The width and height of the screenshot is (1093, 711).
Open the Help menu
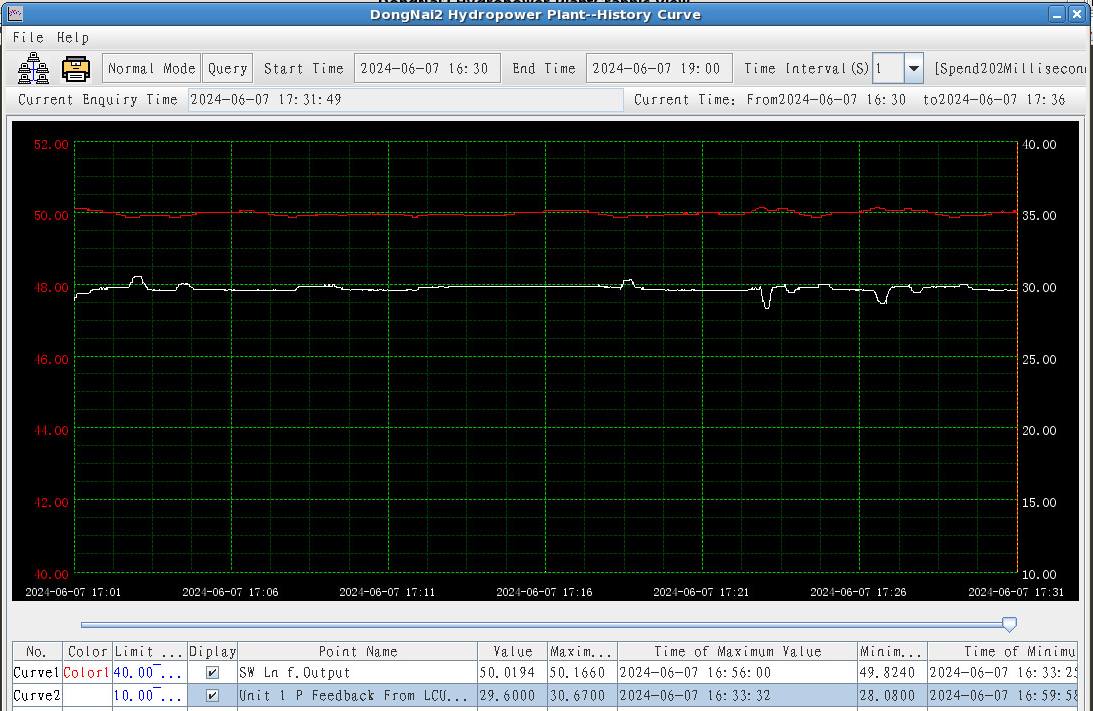[73, 37]
